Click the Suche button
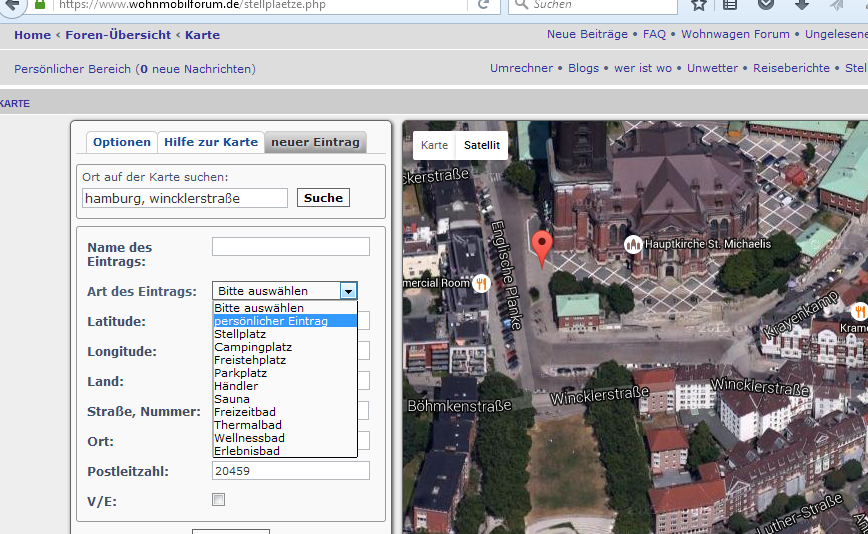This screenshot has width=868, height=534. coord(323,198)
